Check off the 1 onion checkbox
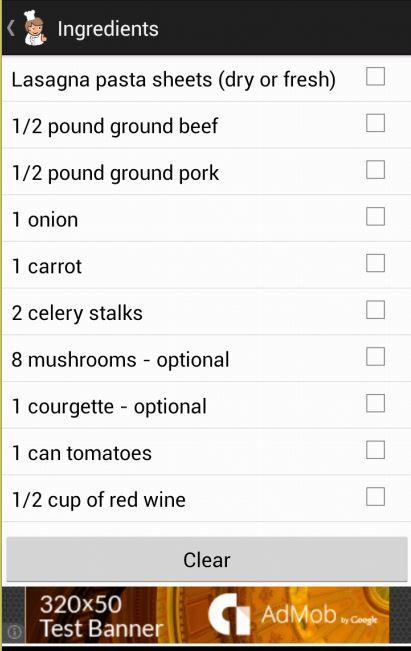The width and height of the screenshot is (411, 651). click(375, 216)
